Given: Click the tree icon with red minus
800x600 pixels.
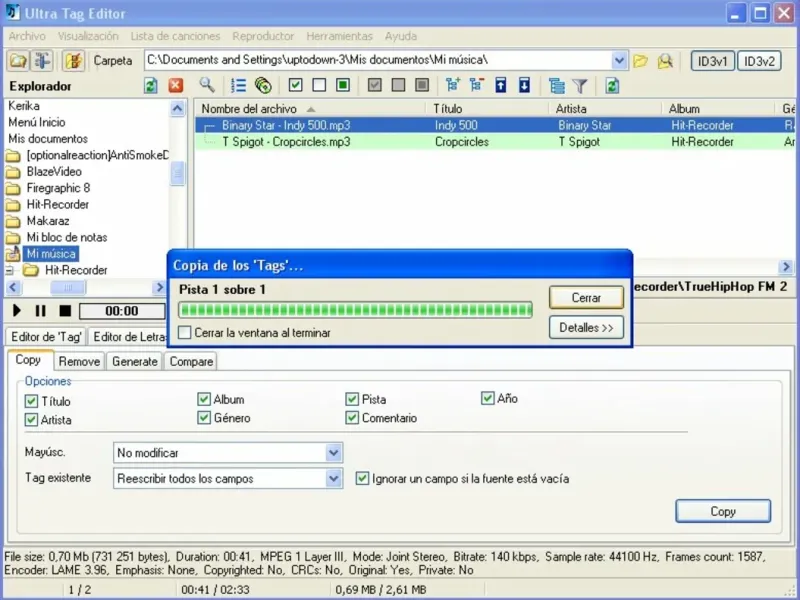Looking at the screenshot, I should click(477, 85).
